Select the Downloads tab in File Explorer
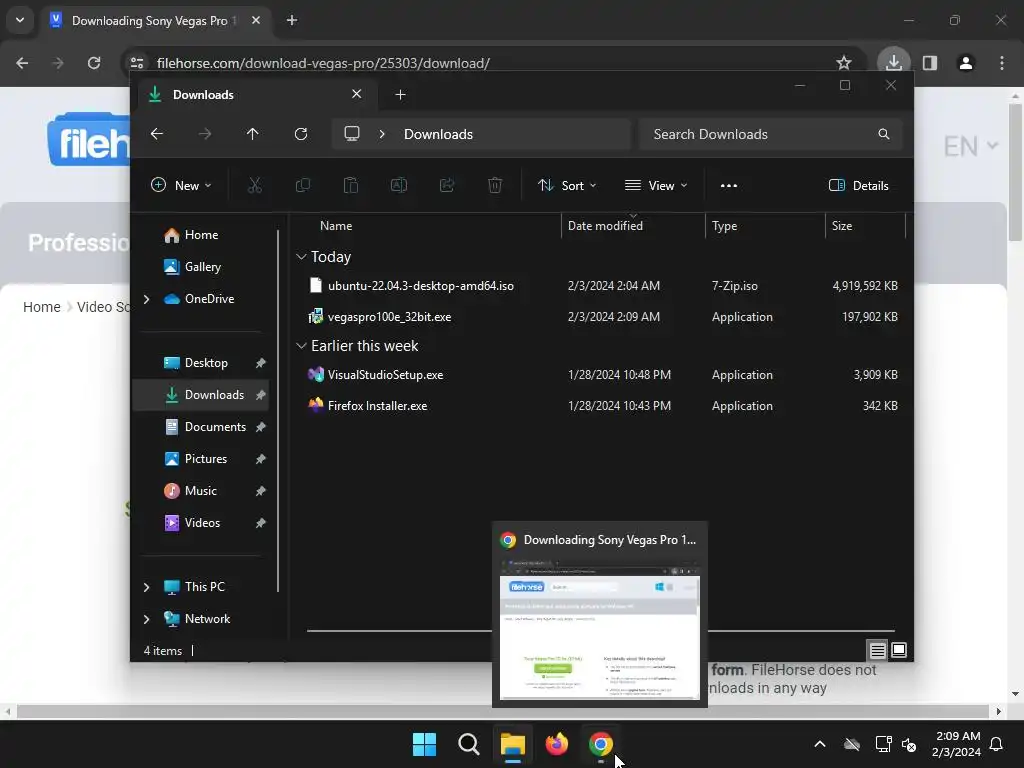The width and height of the screenshot is (1024, 768). [256, 95]
